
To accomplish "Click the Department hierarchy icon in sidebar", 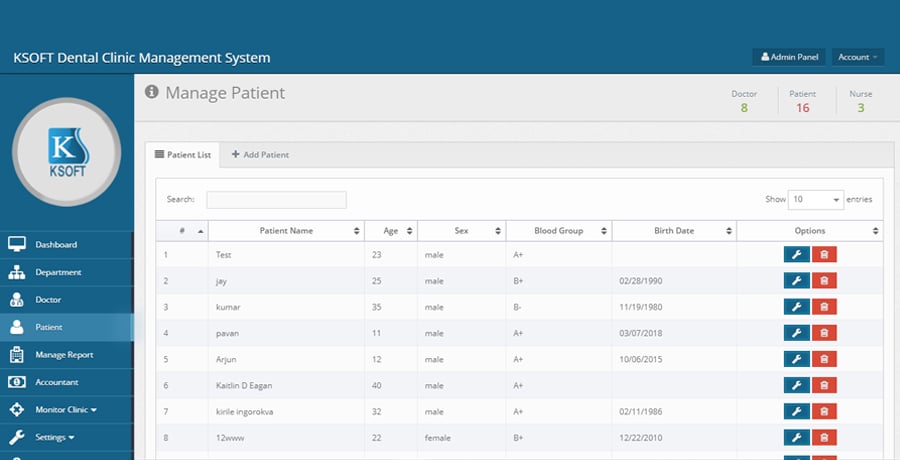I will (x=16, y=272).
